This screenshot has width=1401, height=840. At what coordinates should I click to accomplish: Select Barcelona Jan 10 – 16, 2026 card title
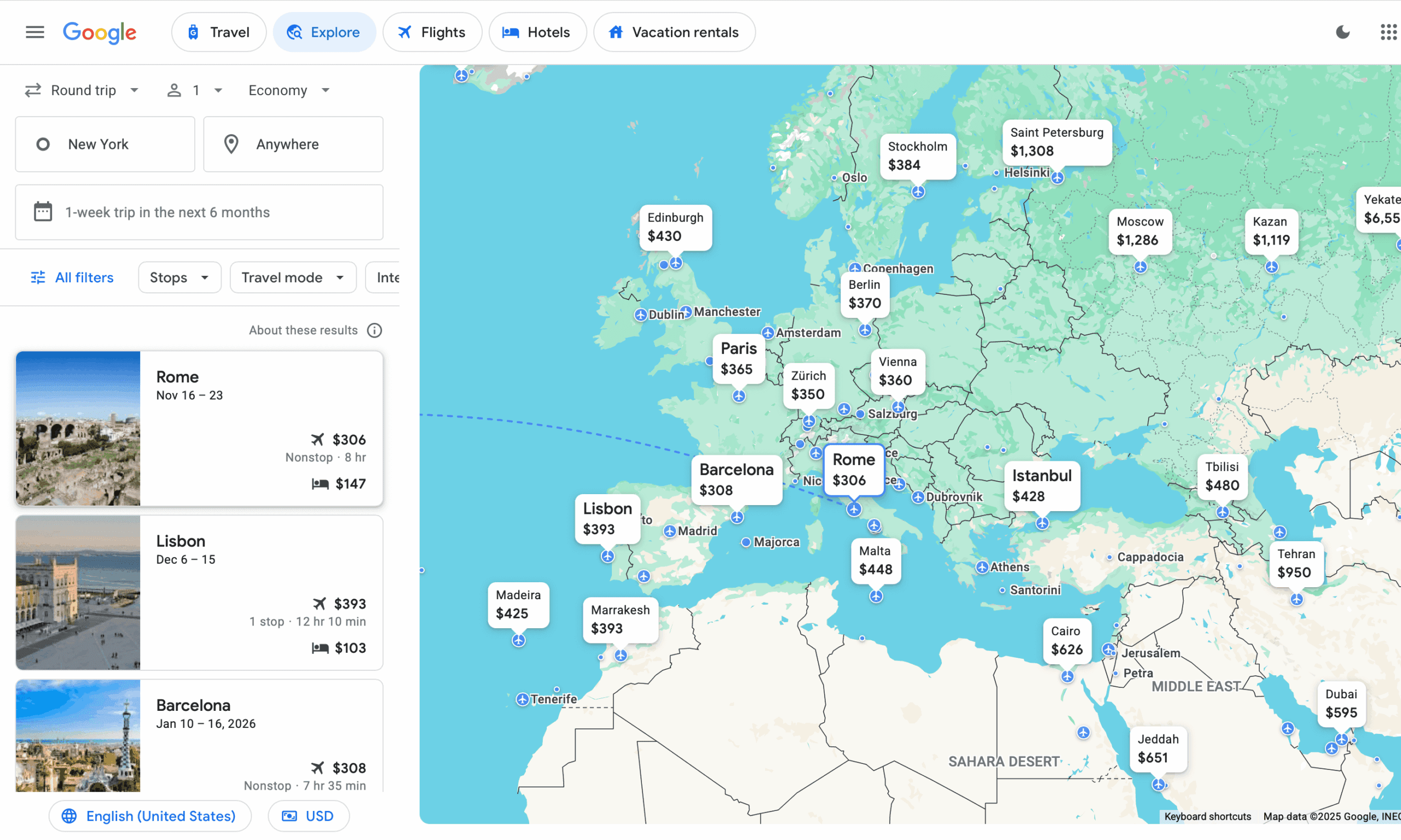tap(193, 705)
